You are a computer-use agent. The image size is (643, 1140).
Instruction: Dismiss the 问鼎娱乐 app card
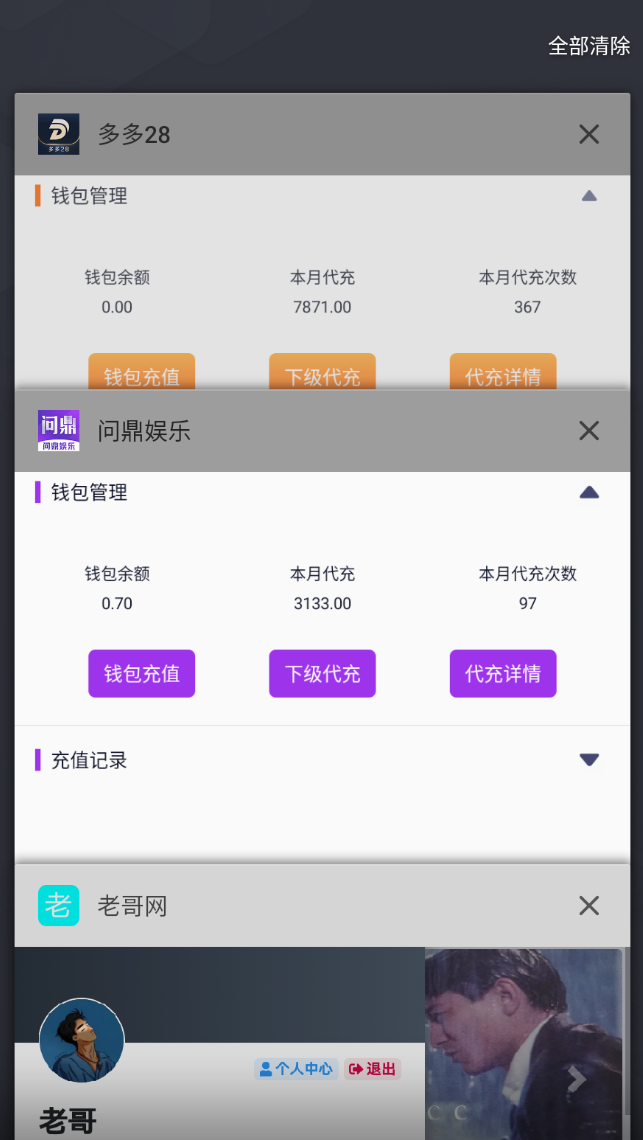click(x=589, y=431)
